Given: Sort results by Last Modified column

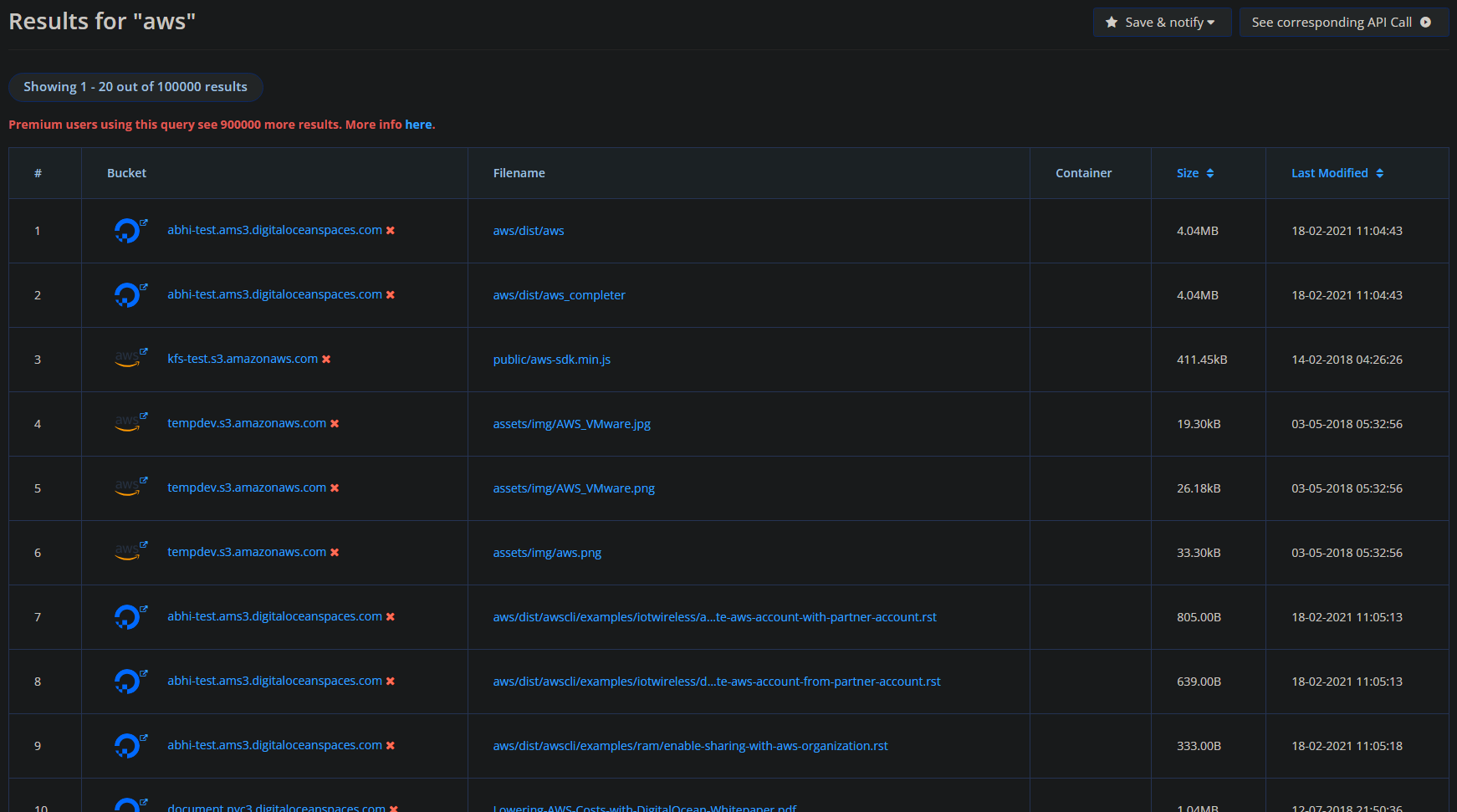Looking at the screenshot, I should click(1337, 173).
